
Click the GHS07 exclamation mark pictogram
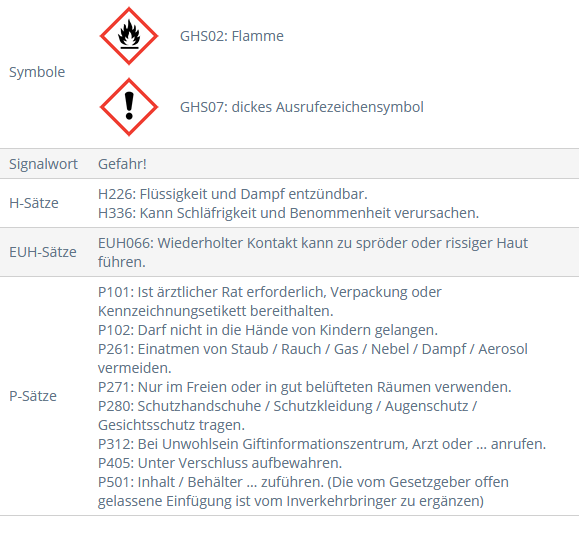click(x=129, y=107)
